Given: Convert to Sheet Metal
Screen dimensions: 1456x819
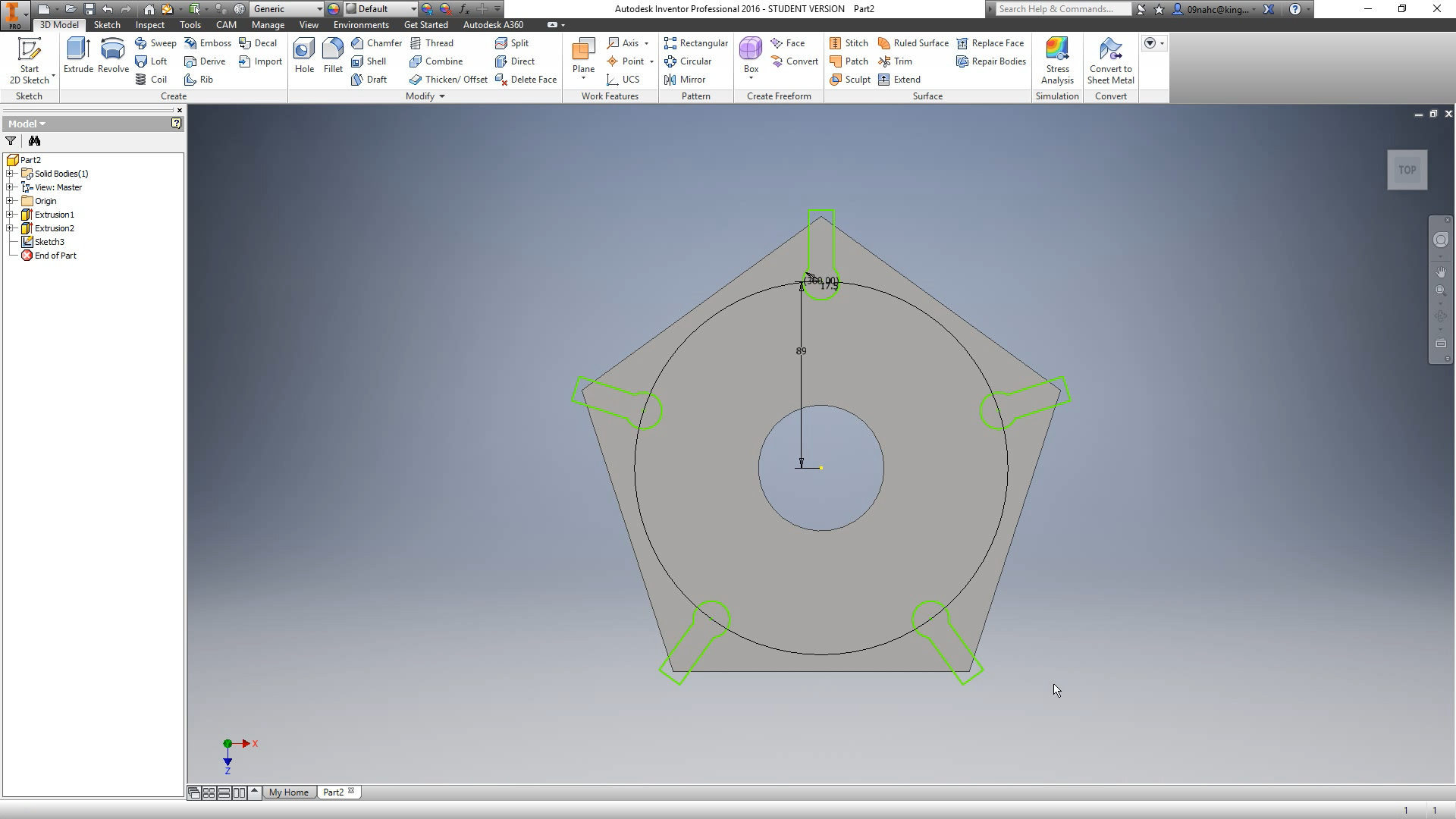Looking at the screenshot, I should tap(1111, 61).
